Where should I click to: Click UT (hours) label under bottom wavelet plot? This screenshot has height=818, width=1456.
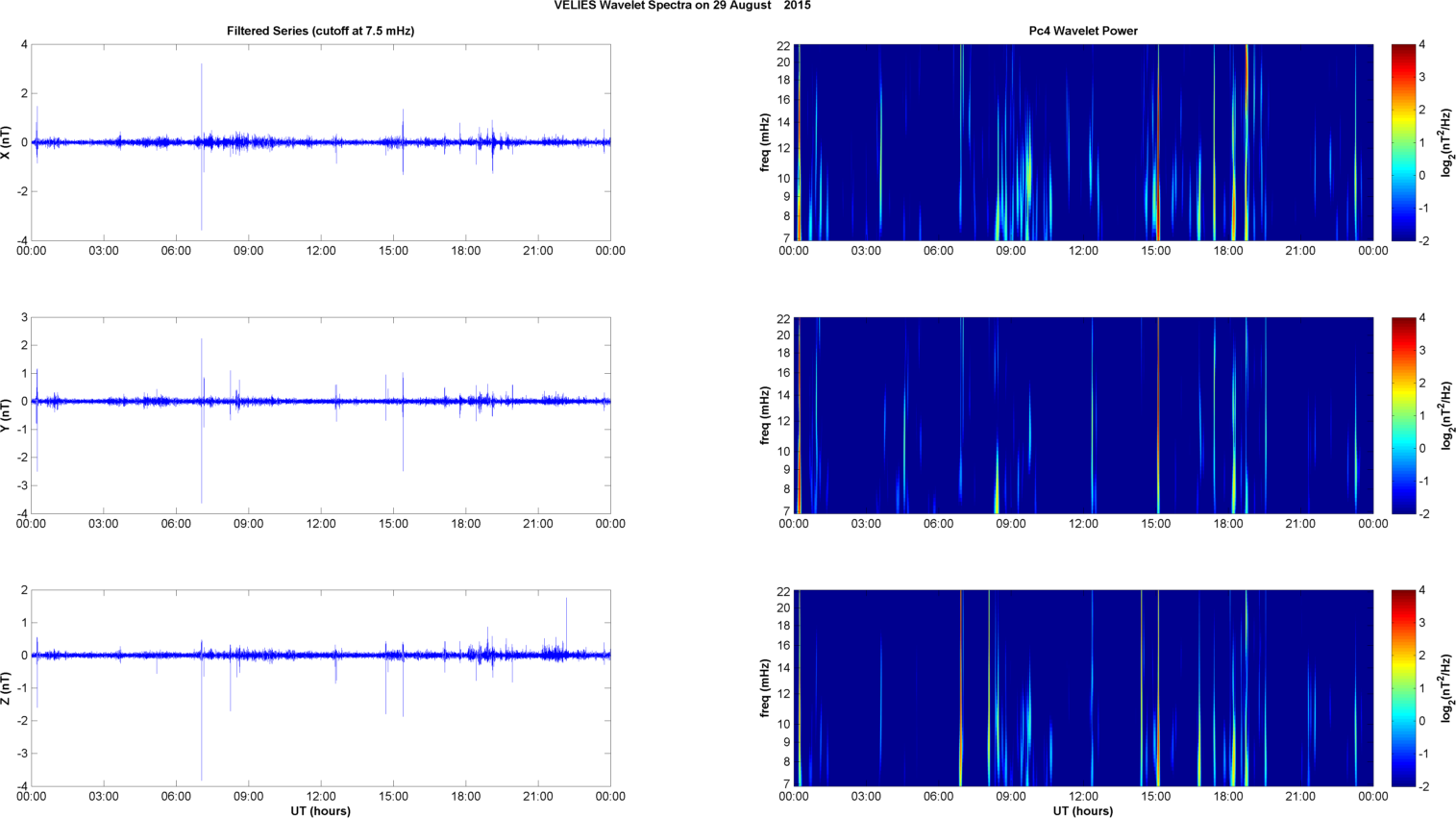1082,810
